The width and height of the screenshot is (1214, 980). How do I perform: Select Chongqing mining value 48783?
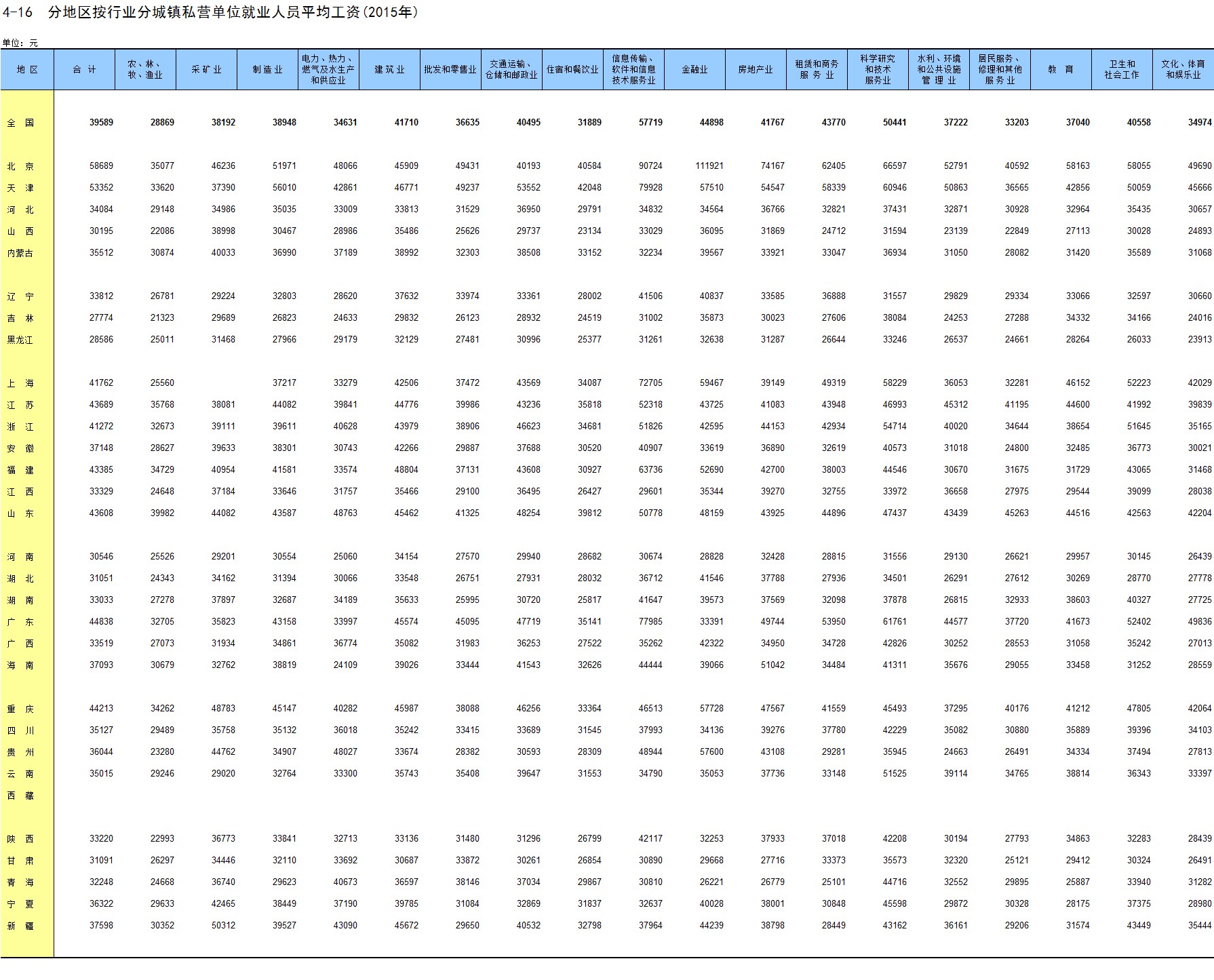(223, 709)
